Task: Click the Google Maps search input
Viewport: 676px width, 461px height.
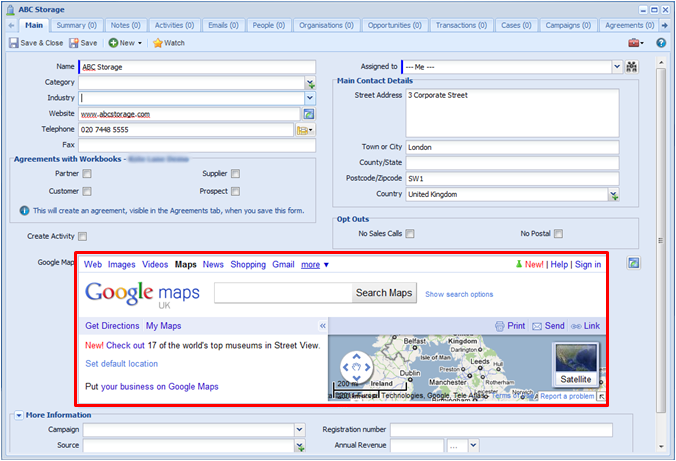Action: [x=283, y=293]
